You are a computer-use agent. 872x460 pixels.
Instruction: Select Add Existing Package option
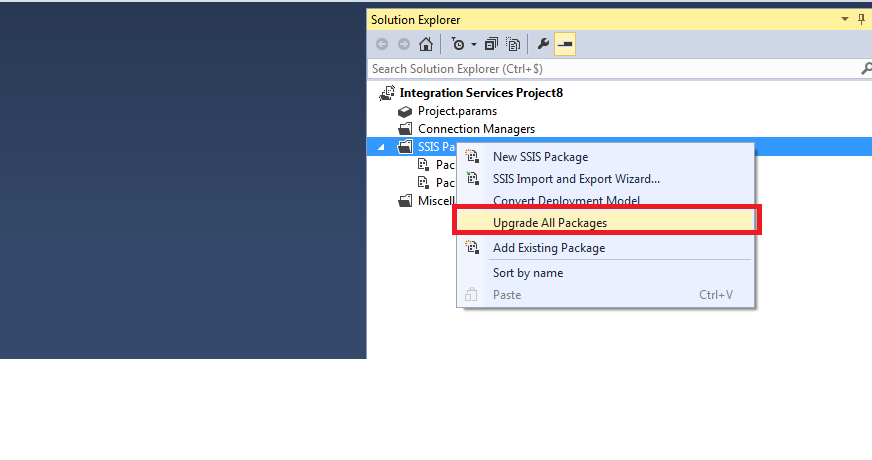549,248
